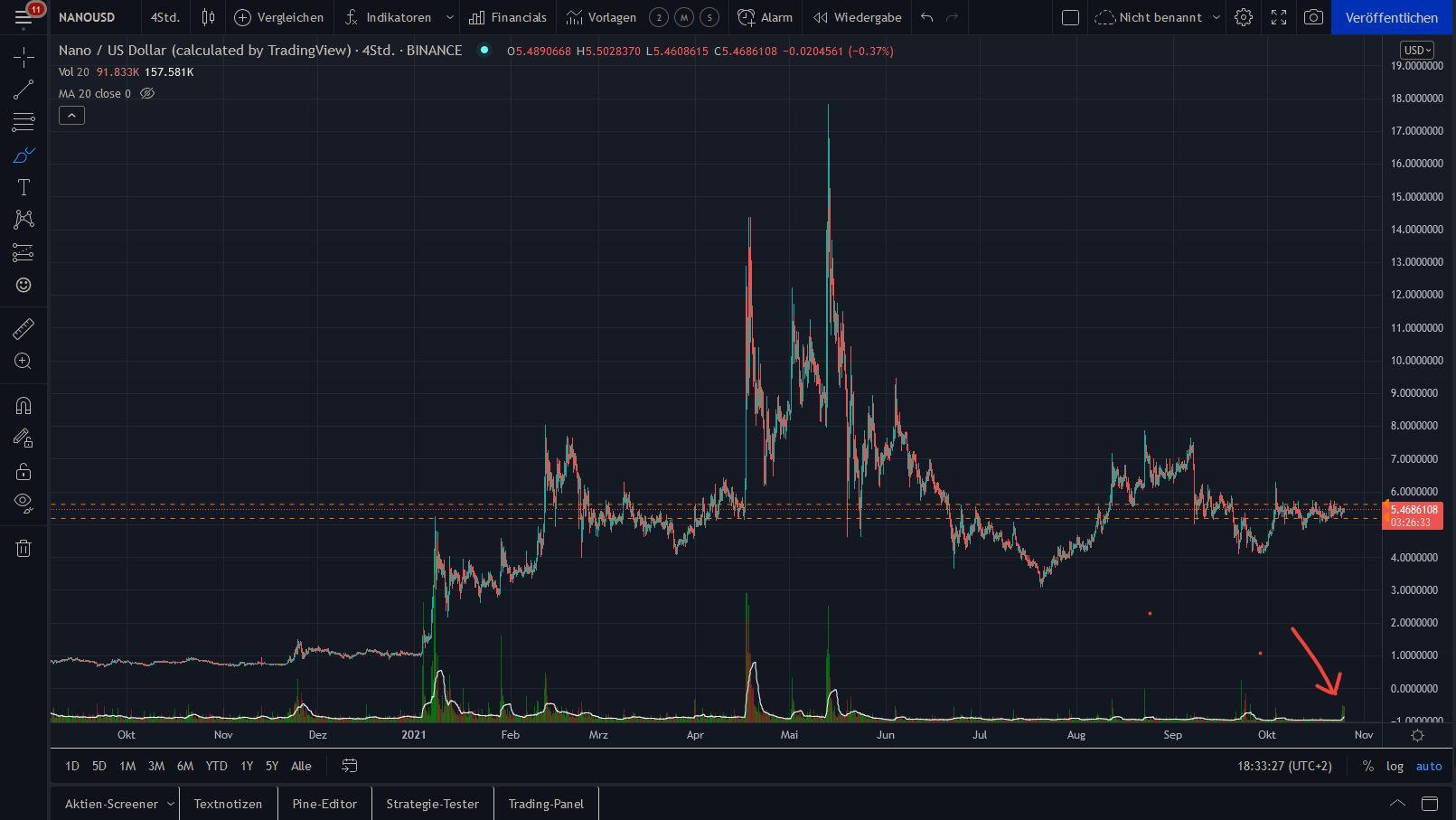This screenshot has width=1456, height=820.
Task: Open the Indikatoren dialog
Action: pyautogui.click(x=388, y=17)
